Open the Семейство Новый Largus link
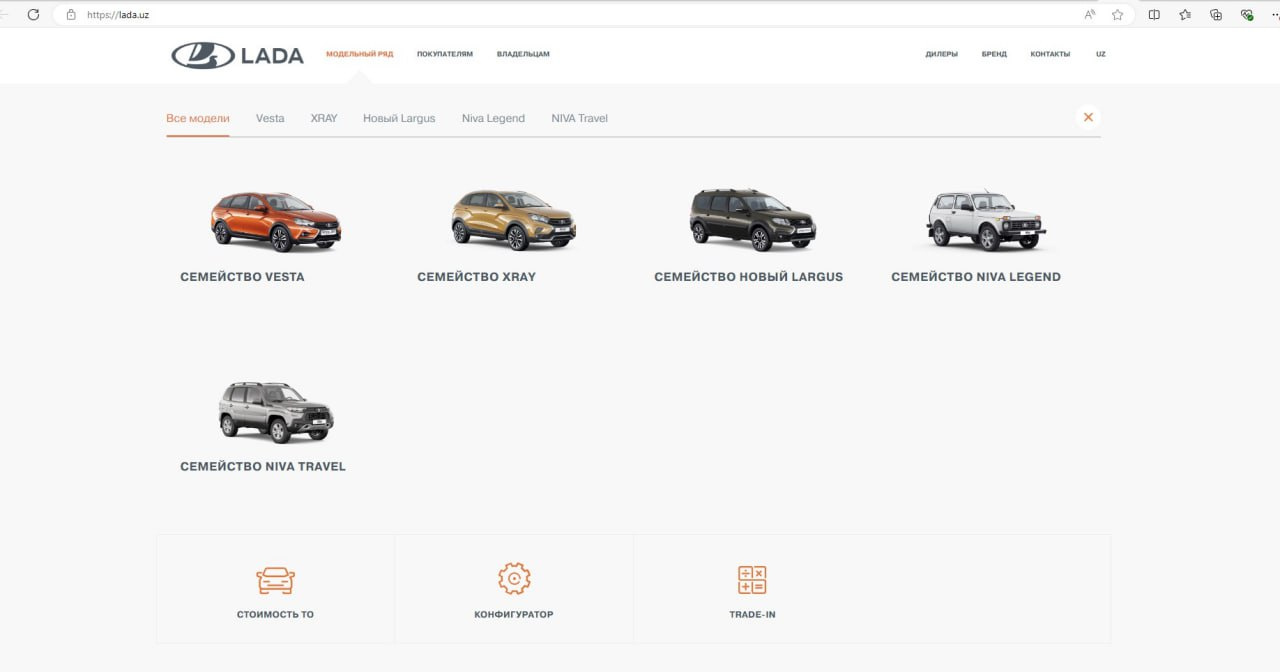This screenshot has height=672, width=1280. point(748,277)
